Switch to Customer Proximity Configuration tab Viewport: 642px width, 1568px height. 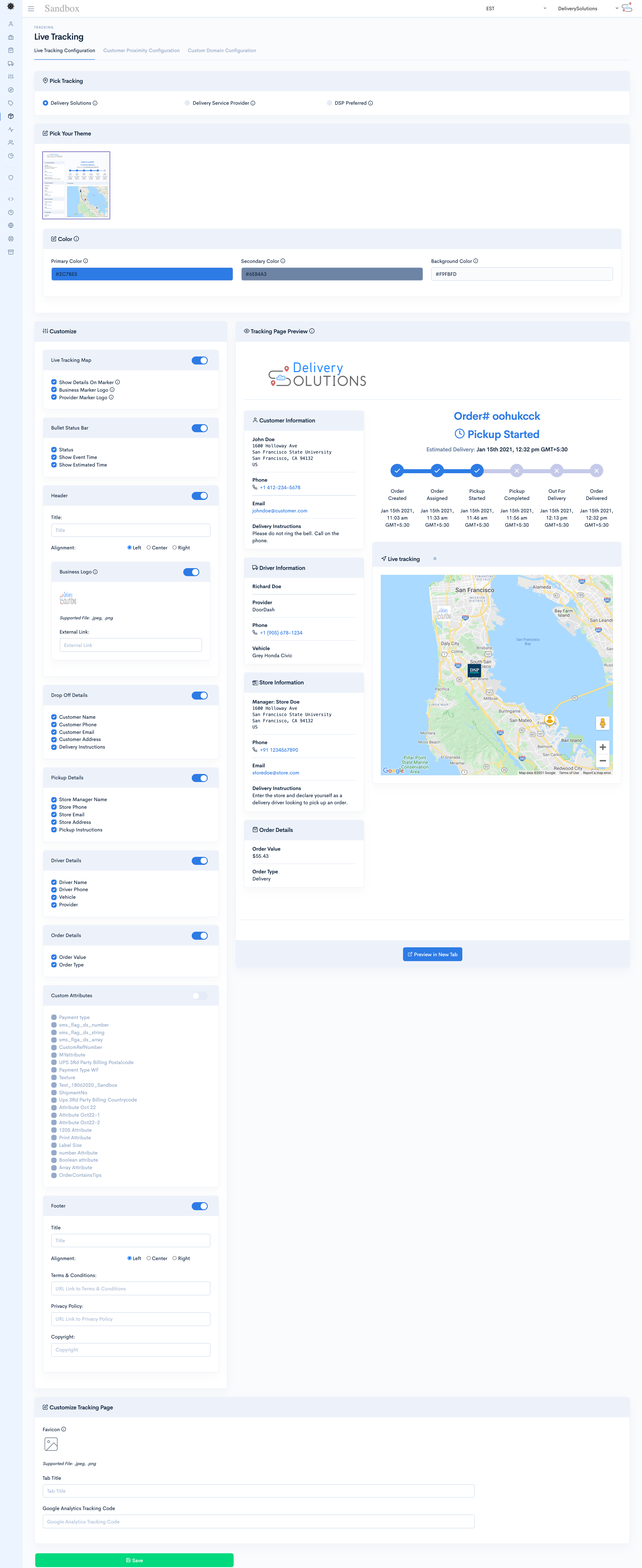coord(141,51)
